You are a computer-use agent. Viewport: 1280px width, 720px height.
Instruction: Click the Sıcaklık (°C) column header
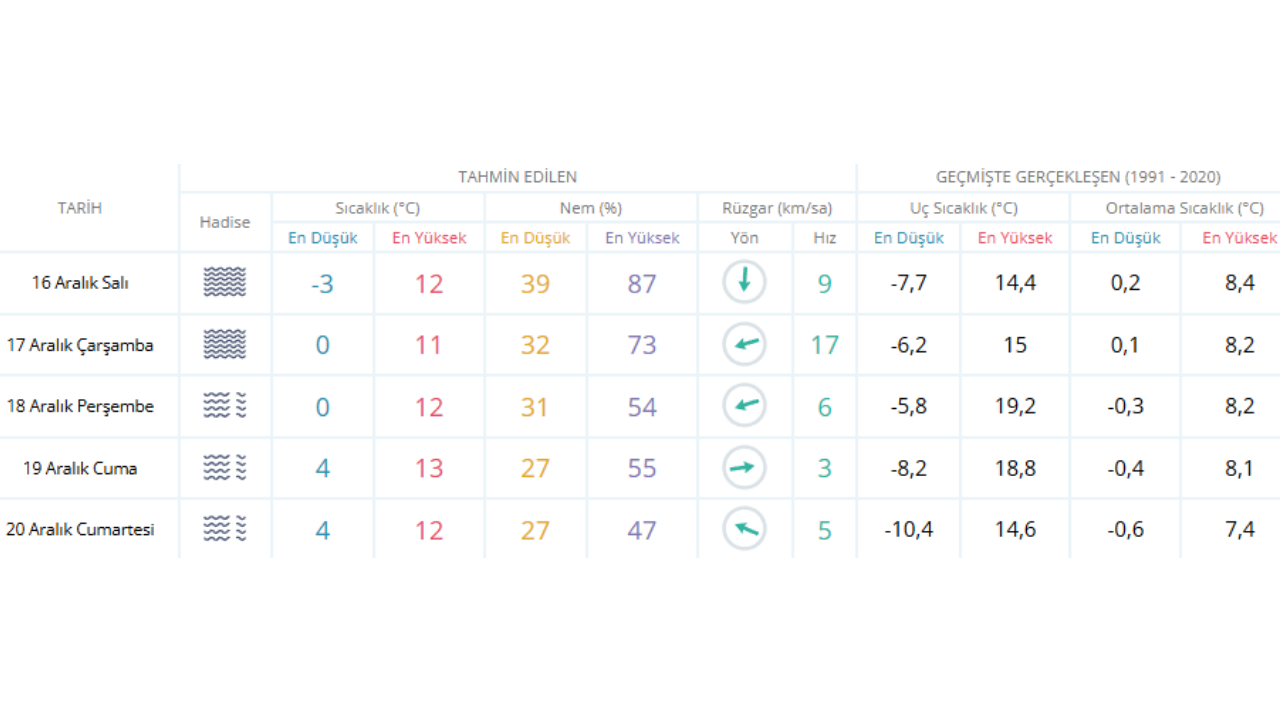[x=377, y=208]
